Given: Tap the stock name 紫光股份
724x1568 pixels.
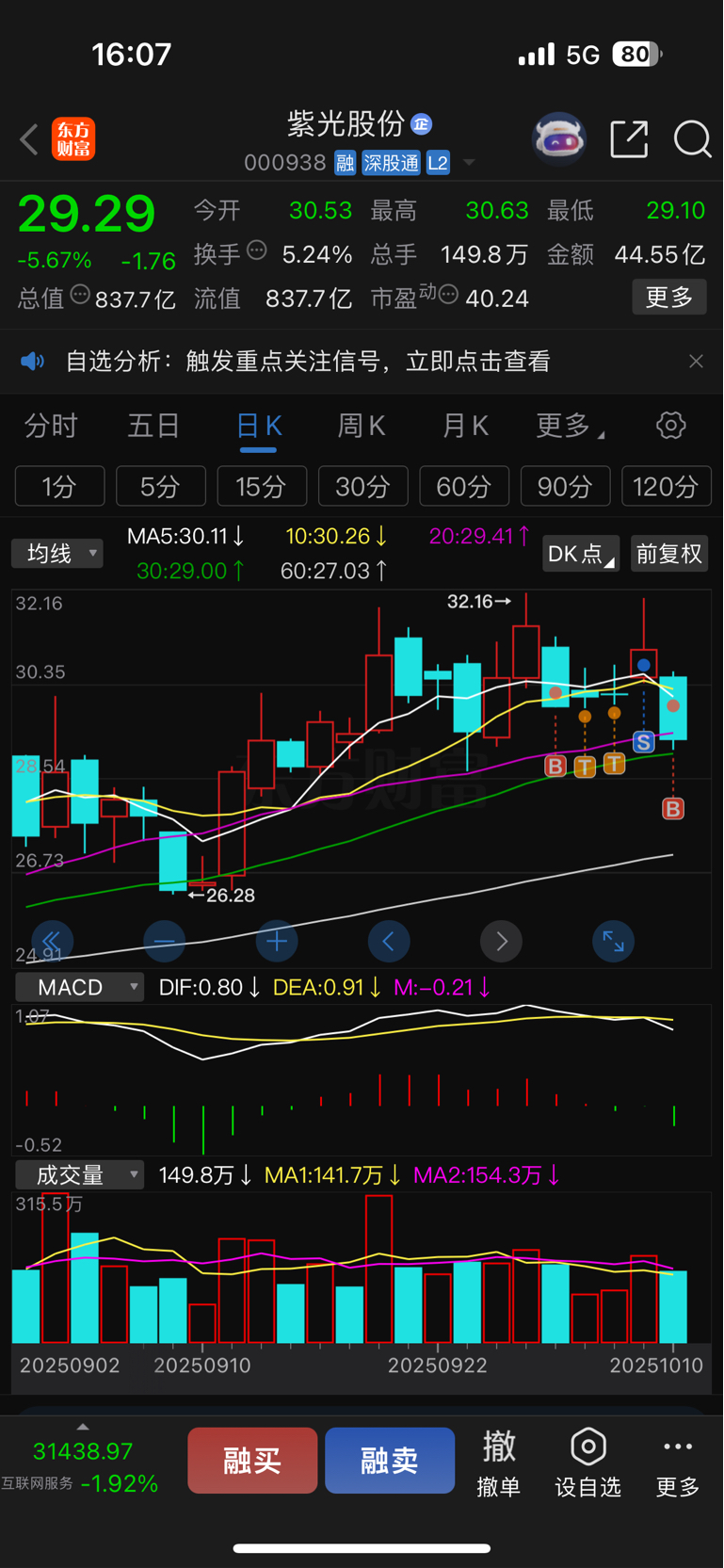Looking at the screenshot, I should coord(346,123).
